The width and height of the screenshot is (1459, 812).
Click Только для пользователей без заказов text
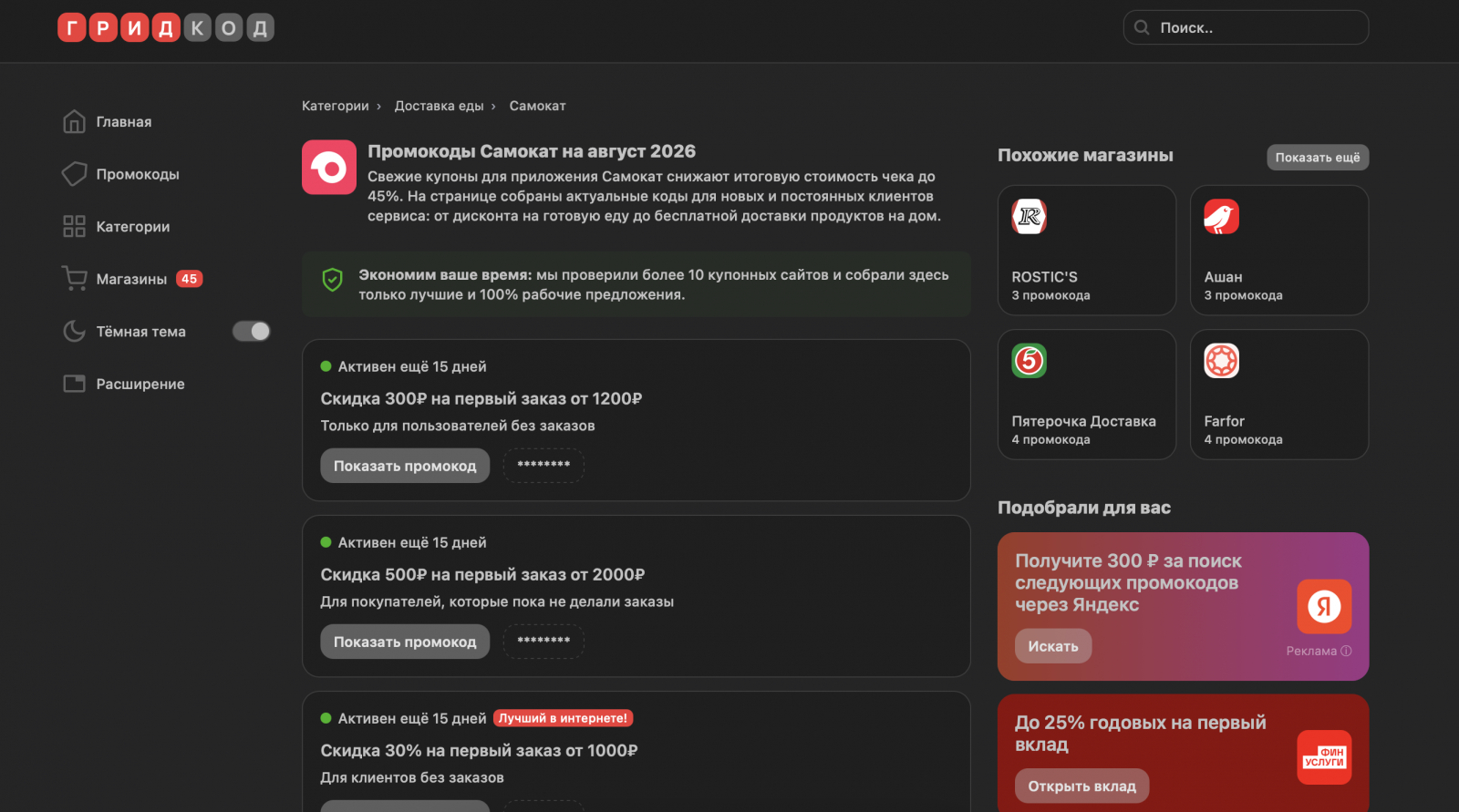(458, 426)
